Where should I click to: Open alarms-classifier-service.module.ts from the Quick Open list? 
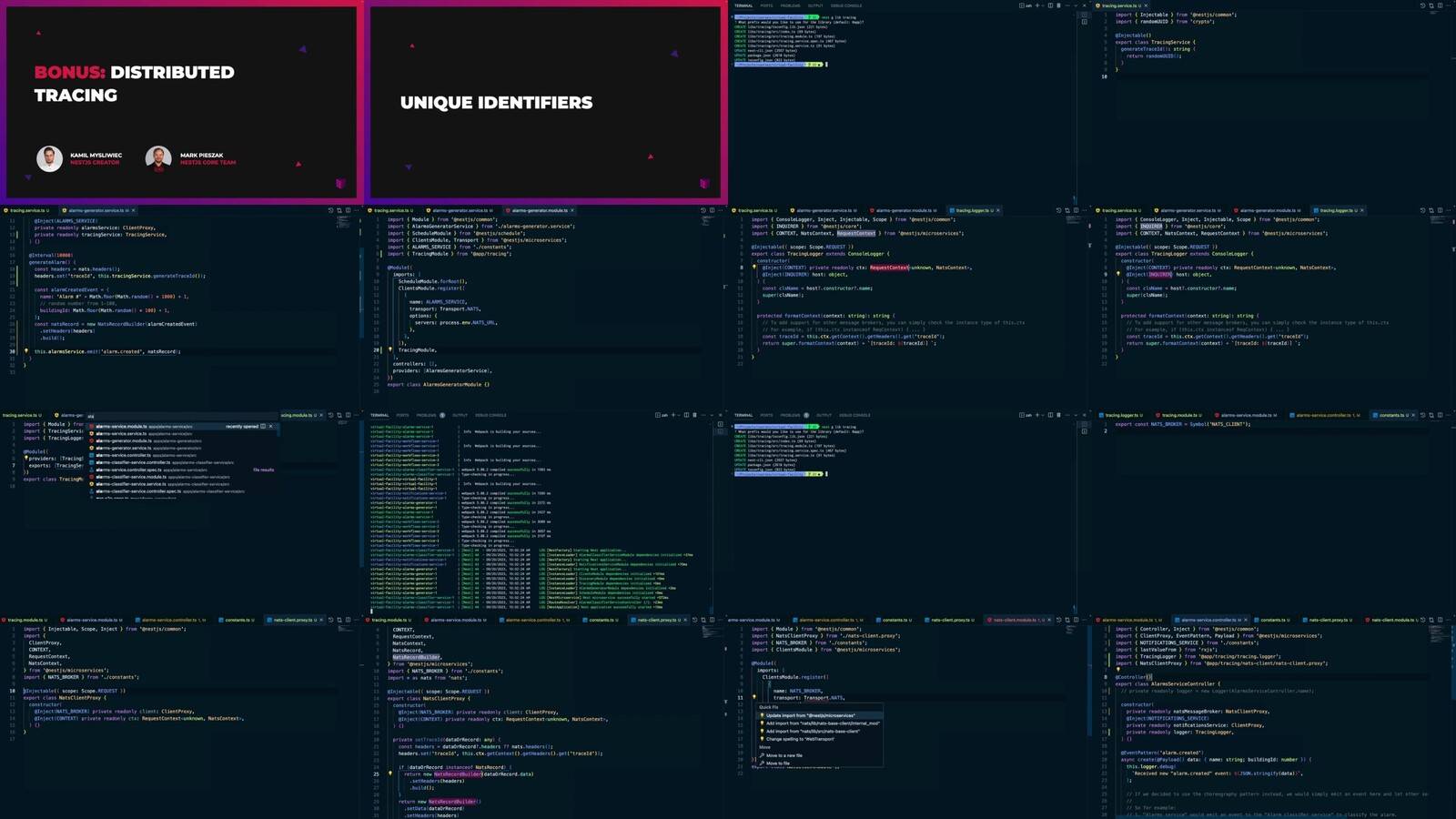click(x=180, y=477)
